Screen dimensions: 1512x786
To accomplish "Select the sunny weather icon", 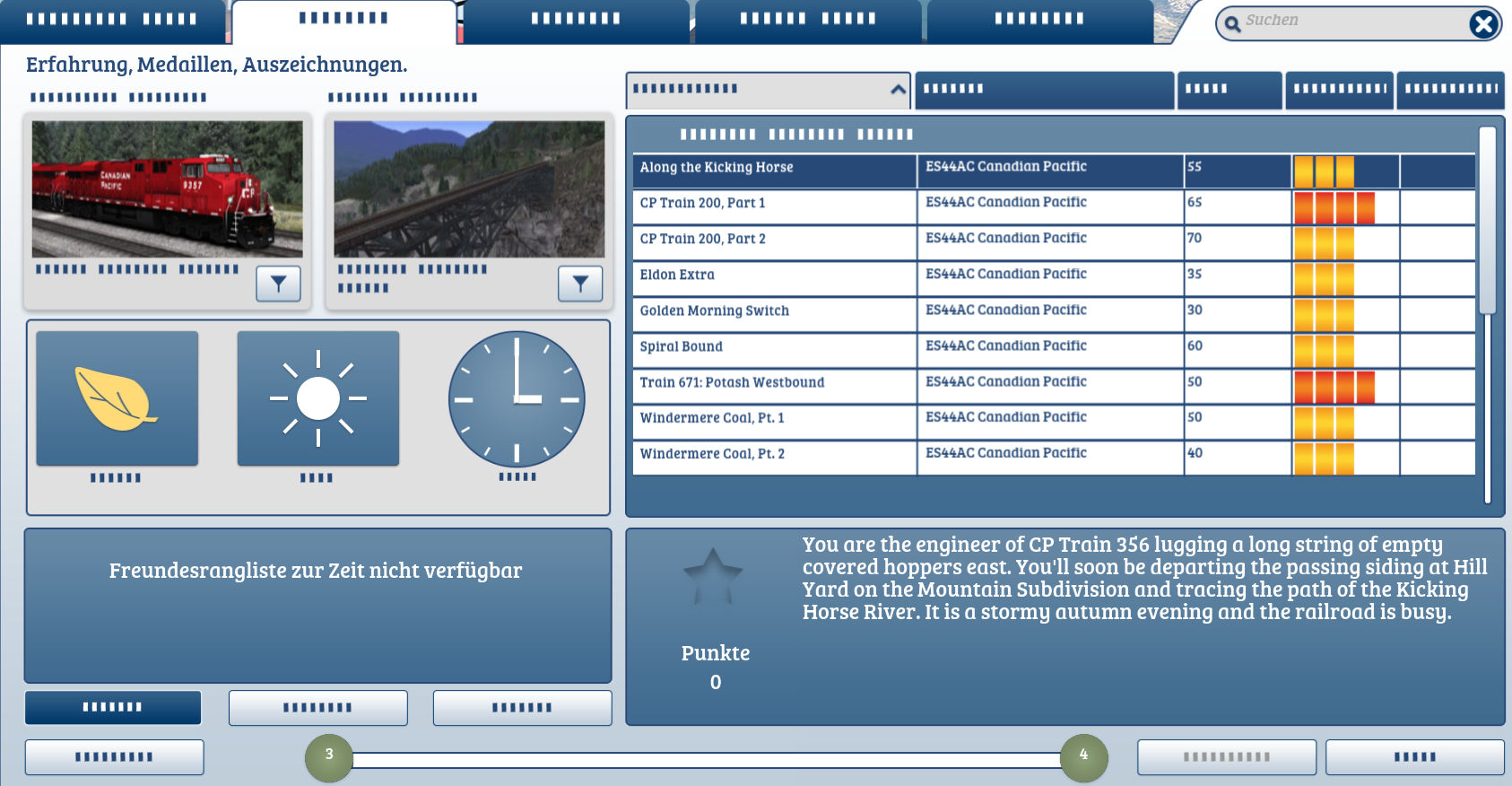I will click(x=318, y=398).
